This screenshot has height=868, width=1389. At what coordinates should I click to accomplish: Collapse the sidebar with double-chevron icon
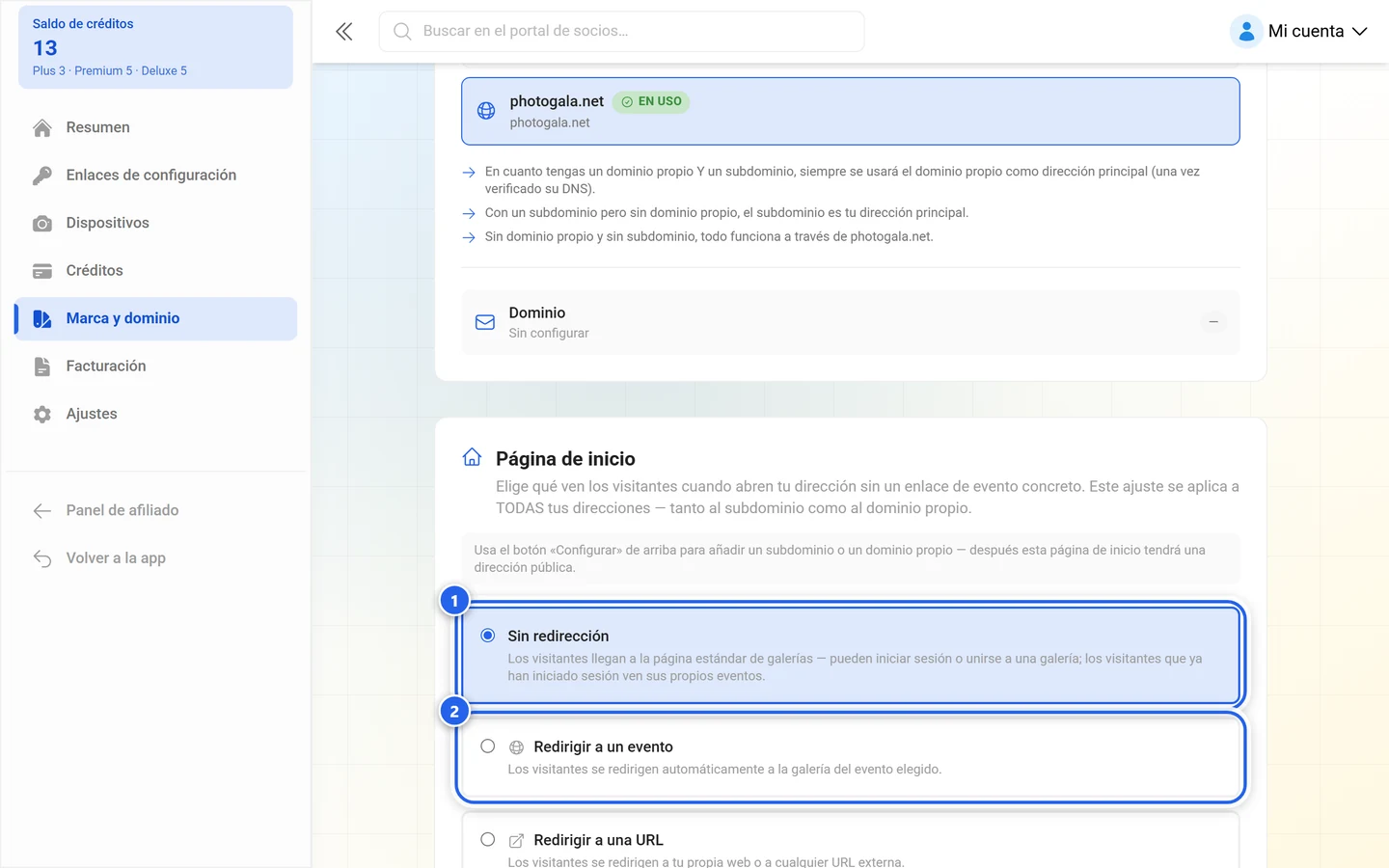(343, 32)
